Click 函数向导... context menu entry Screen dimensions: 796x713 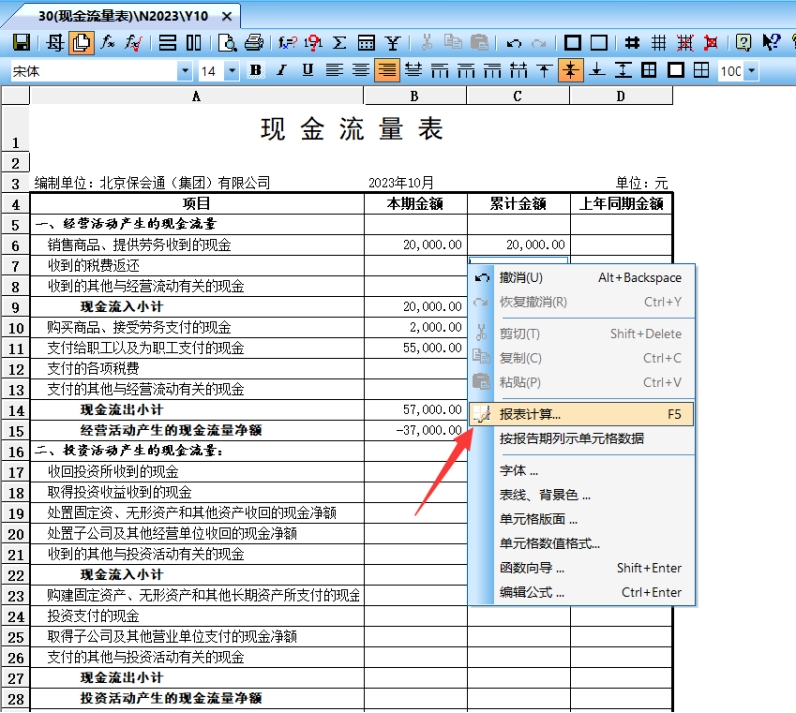(532, 568)
